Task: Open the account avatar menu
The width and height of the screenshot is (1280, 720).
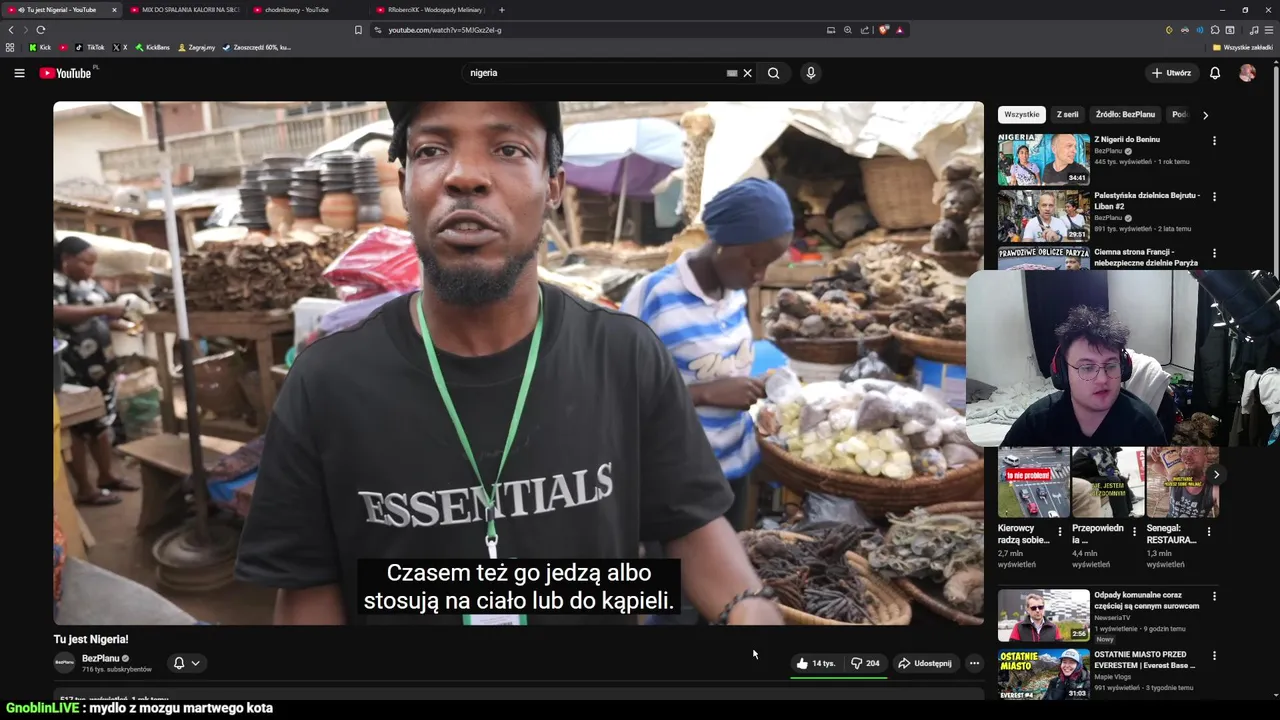Action: pyautogui.click(x=1247, y=73)
